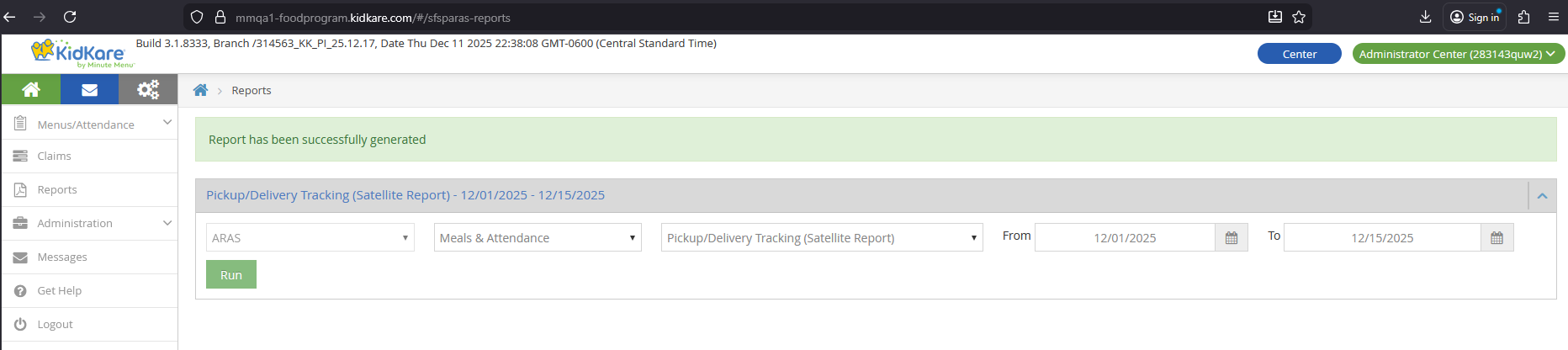Click the From date input field
The width and height of the screenshot is (1568, 350).
tap(1125, 238)
